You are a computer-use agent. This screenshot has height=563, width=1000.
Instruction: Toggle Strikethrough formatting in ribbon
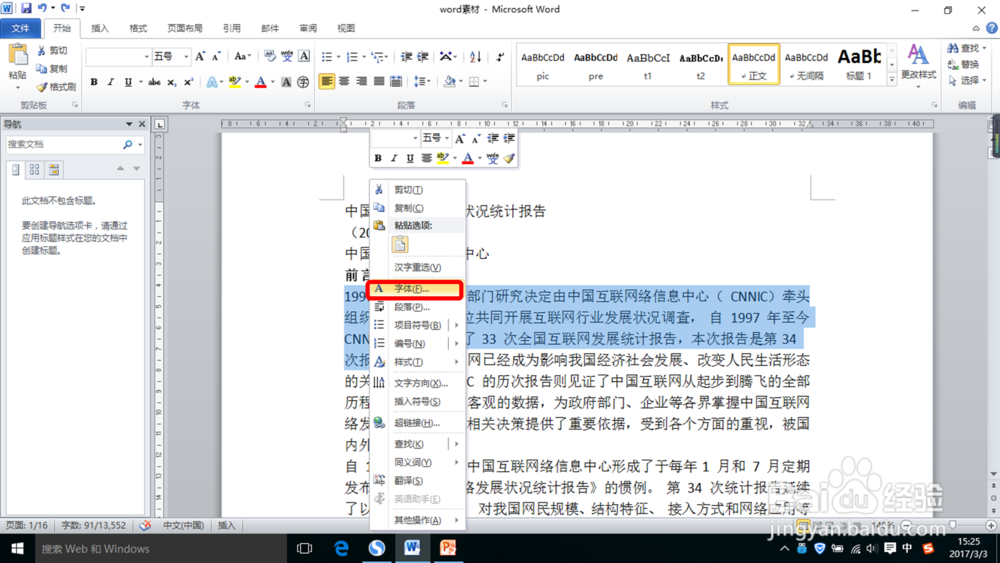(154, 82)
